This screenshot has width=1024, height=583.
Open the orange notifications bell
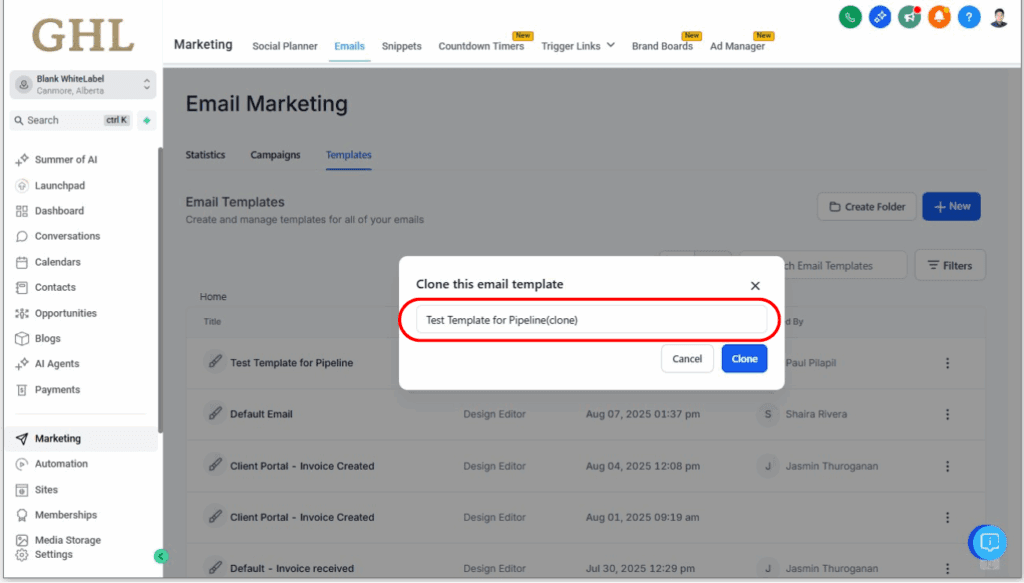(x=939, y=17)
